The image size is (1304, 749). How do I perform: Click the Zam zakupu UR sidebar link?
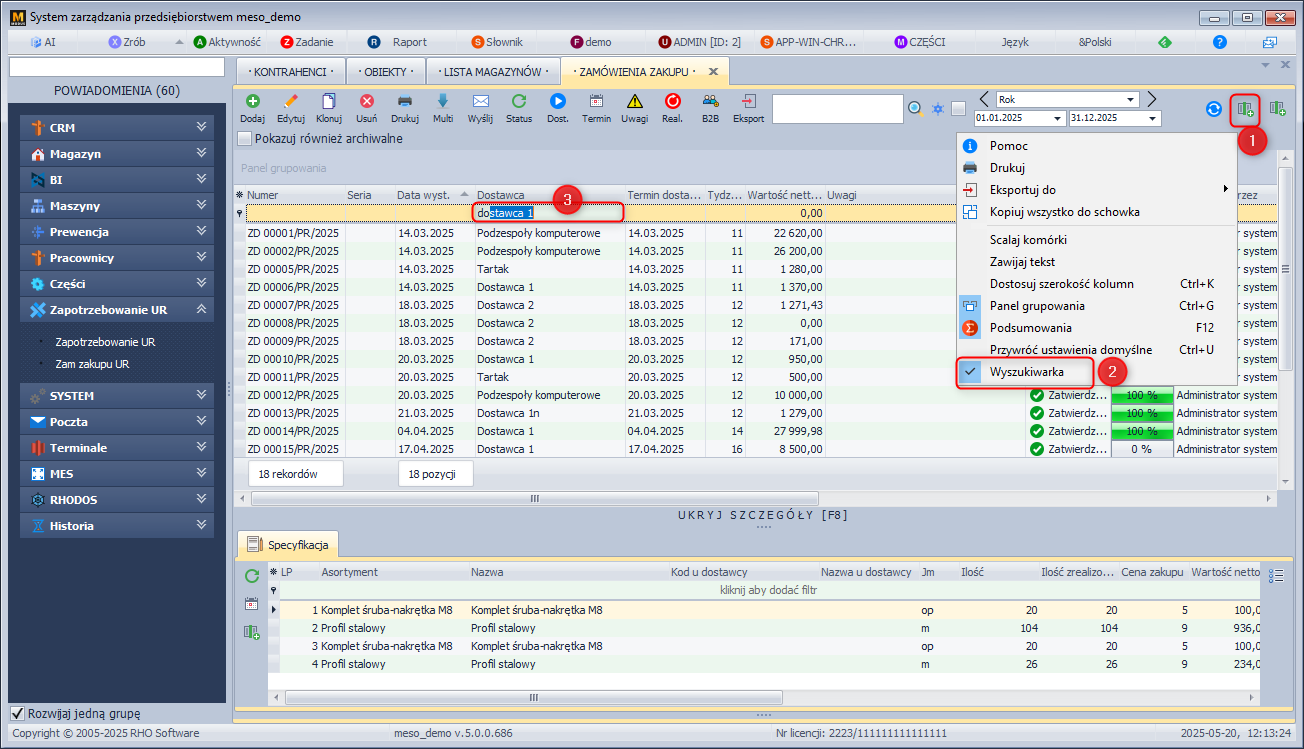(x=92, y=364)
